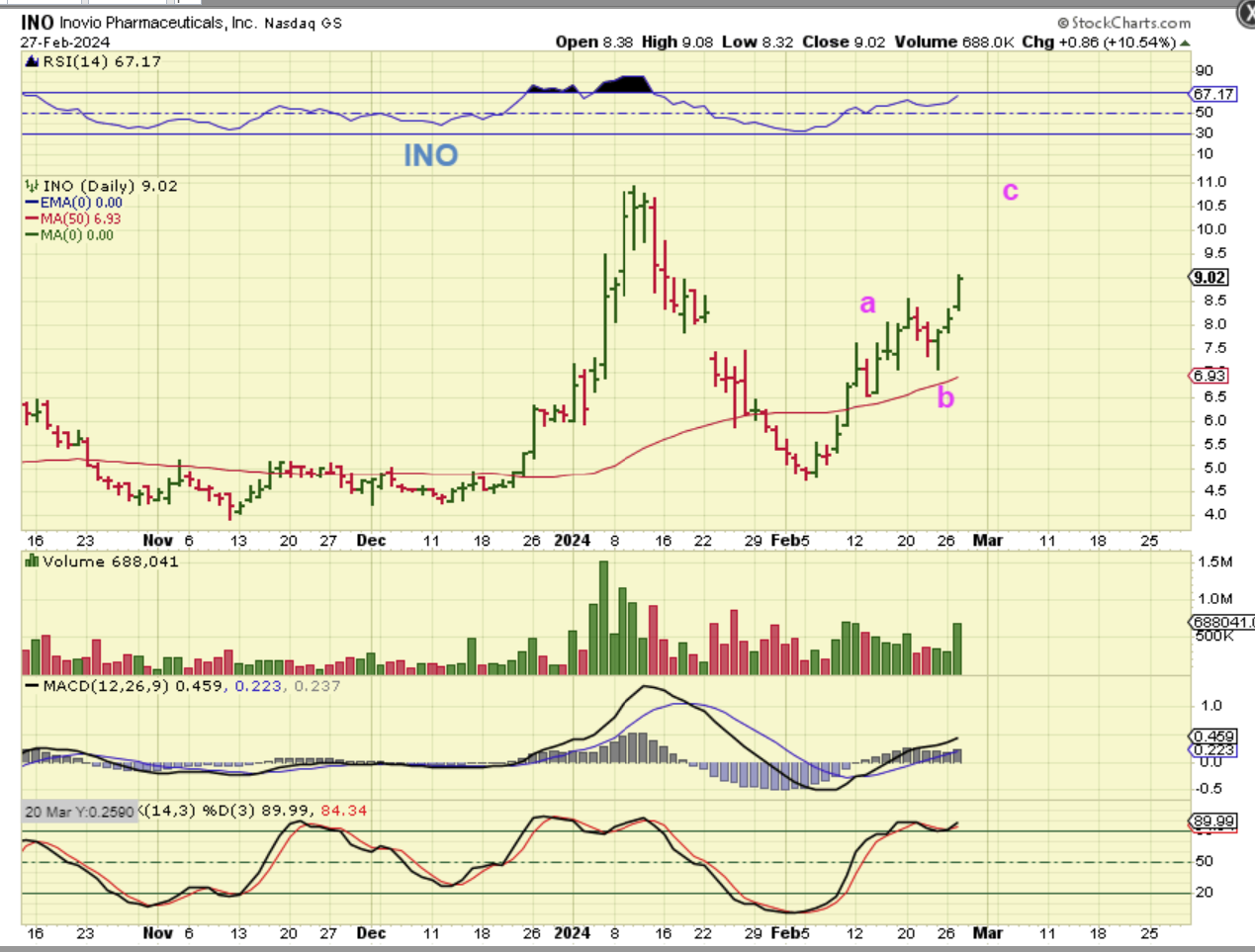This screenshot has height=952, width=1255.
Task: Click the bar icon beside the Volume 688,041 label
Action: [32, 562]
